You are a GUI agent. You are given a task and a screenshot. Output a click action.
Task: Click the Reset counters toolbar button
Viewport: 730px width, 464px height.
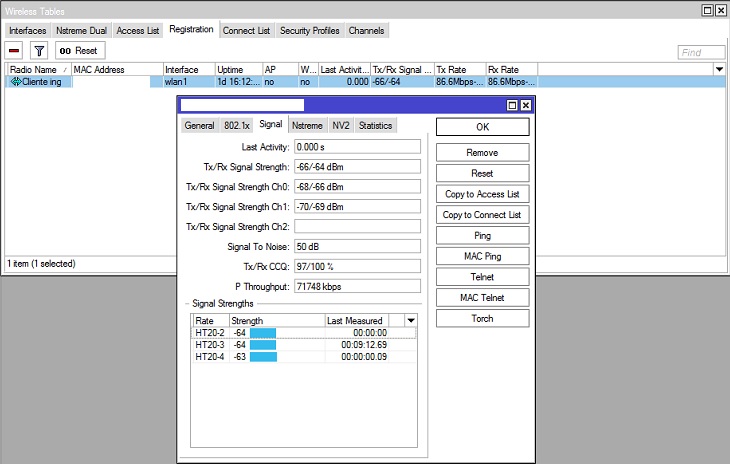pos(78,50)
